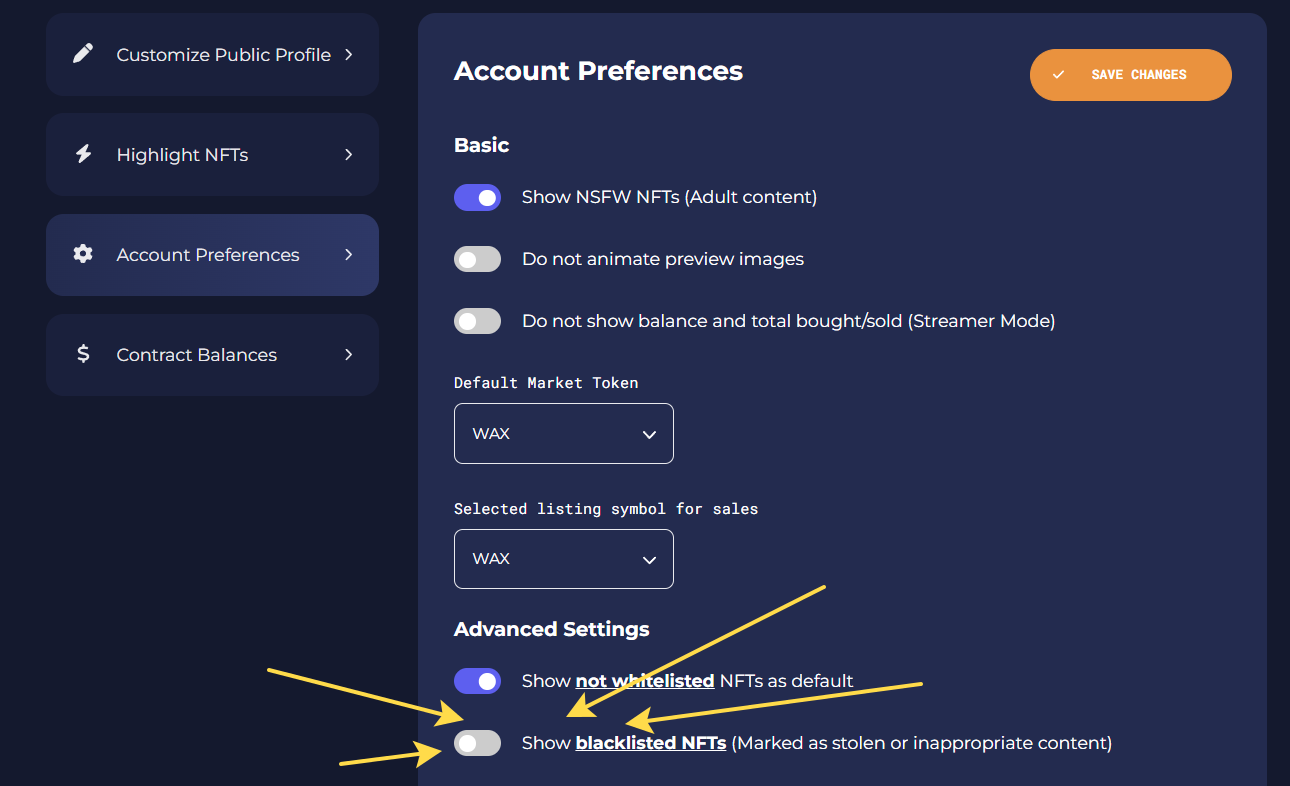
Task: Follow the underlined blacklisted NFTs link
Action: (651, 743)
